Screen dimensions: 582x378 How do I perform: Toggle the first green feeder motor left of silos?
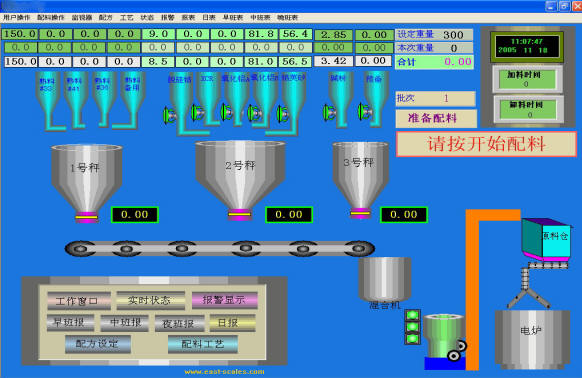(169, 115)
